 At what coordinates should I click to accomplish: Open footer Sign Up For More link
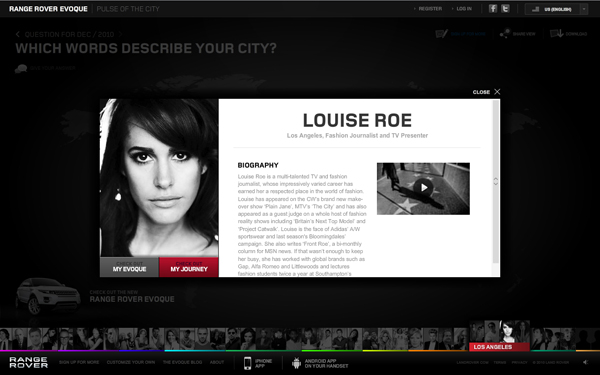tap(79, 362)
